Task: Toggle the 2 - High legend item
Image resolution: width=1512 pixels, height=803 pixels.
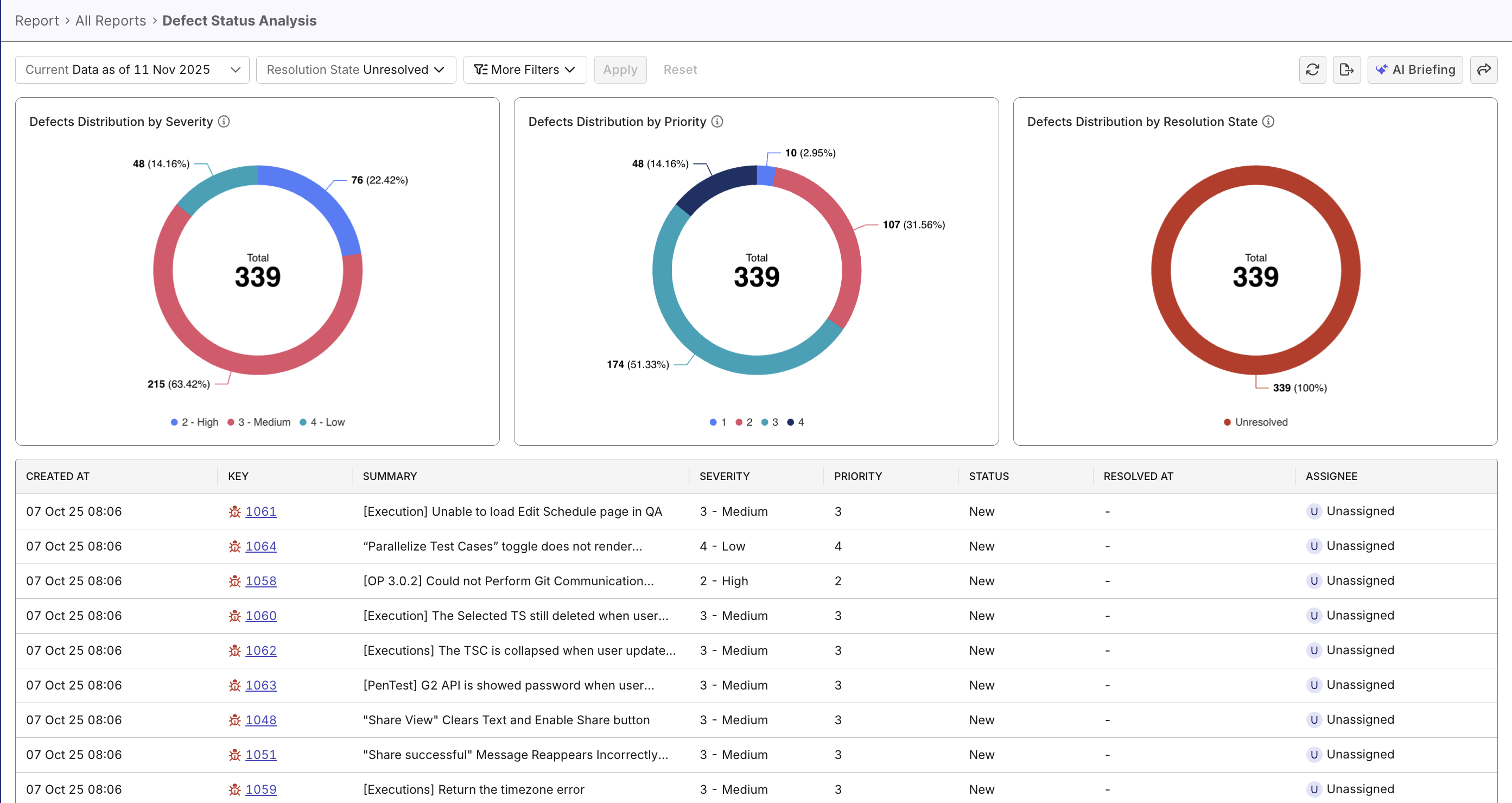Action: pos(194,421)
